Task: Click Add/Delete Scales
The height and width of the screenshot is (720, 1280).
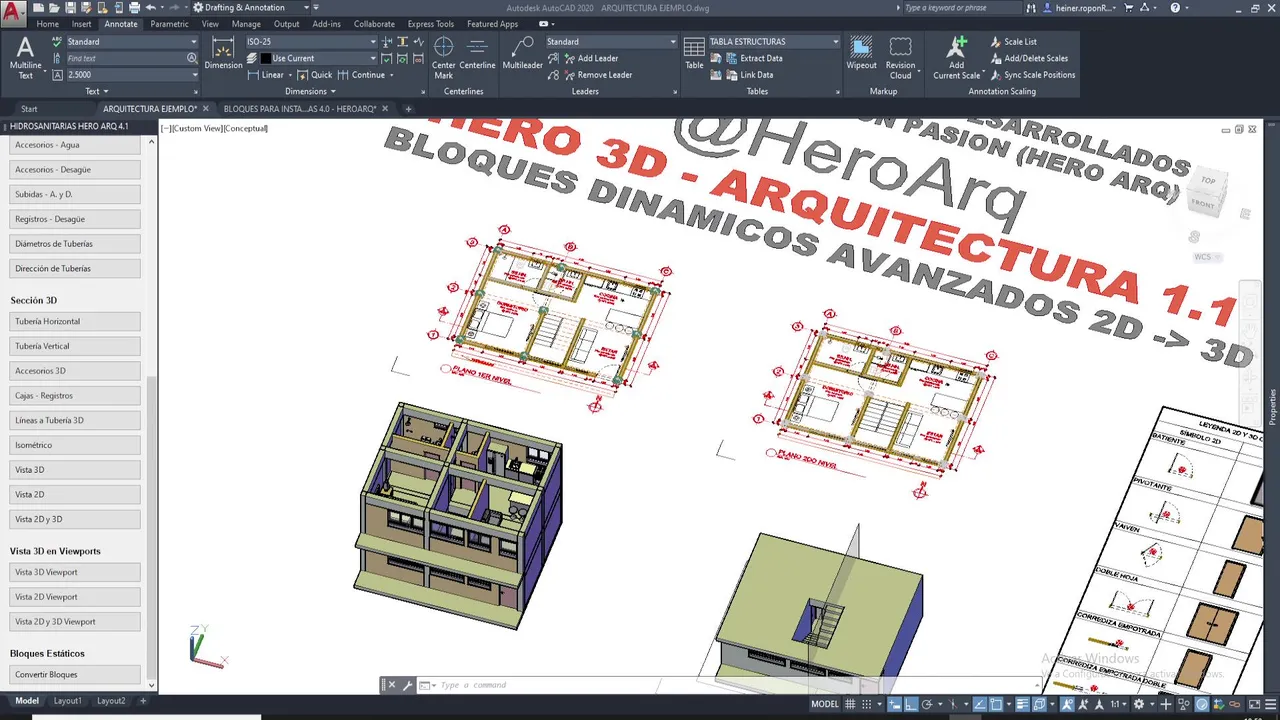Action: point(1028,58)
